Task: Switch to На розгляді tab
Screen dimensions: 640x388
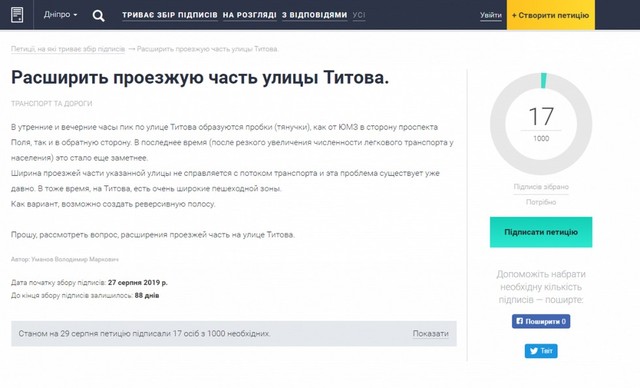Action: (x=249, y=15)
